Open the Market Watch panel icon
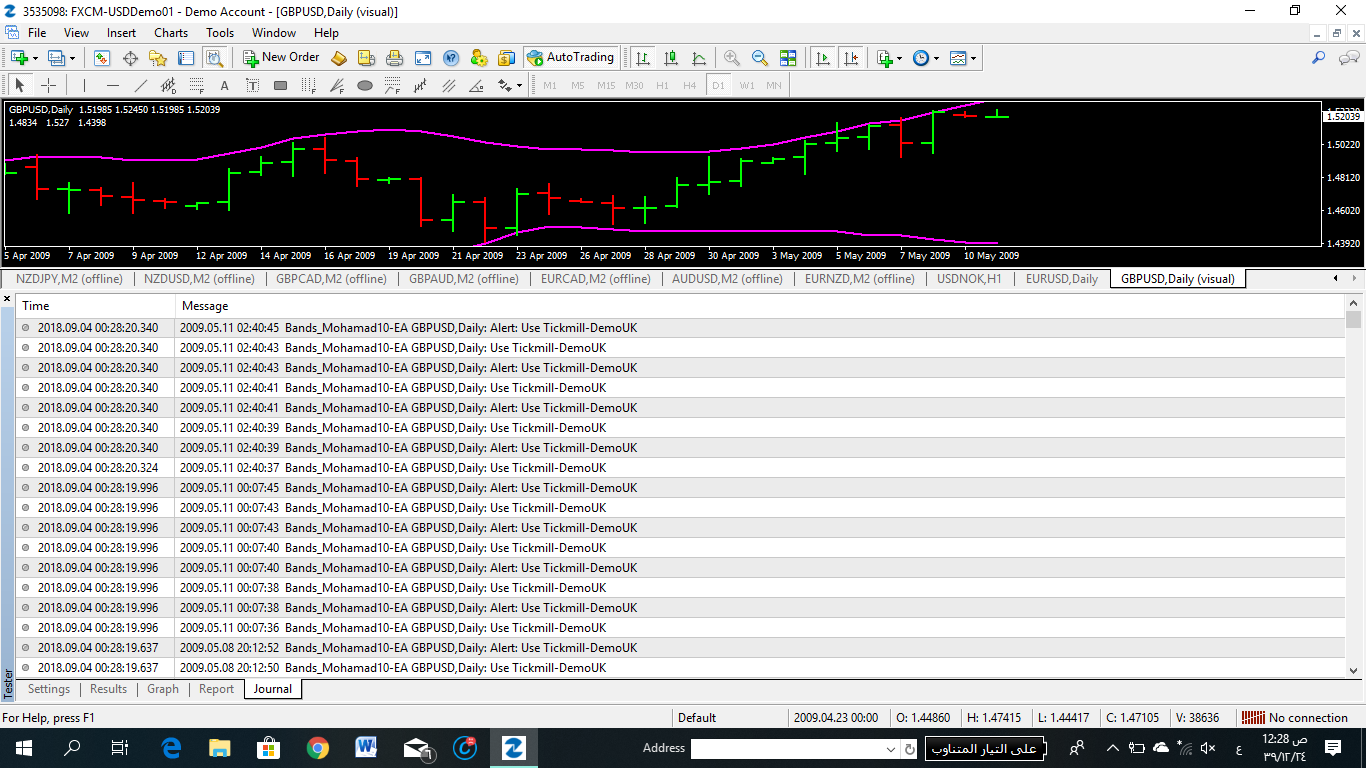The width and height of the screenshot is (1366, 768). pos(102,58)
